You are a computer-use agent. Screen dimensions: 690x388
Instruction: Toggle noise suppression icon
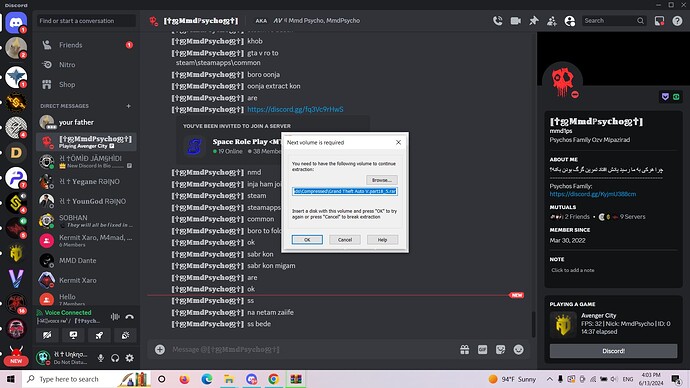pyautogui.click(x=115, y=316)
